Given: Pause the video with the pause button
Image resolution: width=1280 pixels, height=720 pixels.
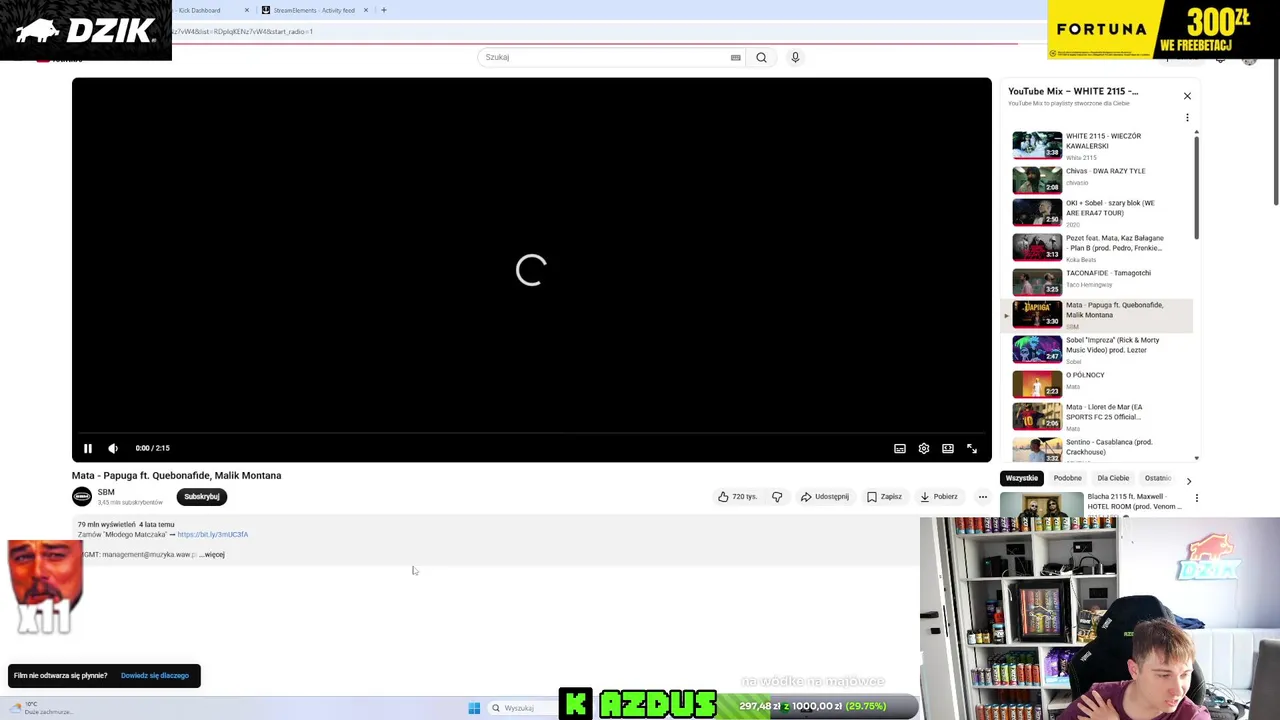Looking at the screenshot, I should point(88,449).
